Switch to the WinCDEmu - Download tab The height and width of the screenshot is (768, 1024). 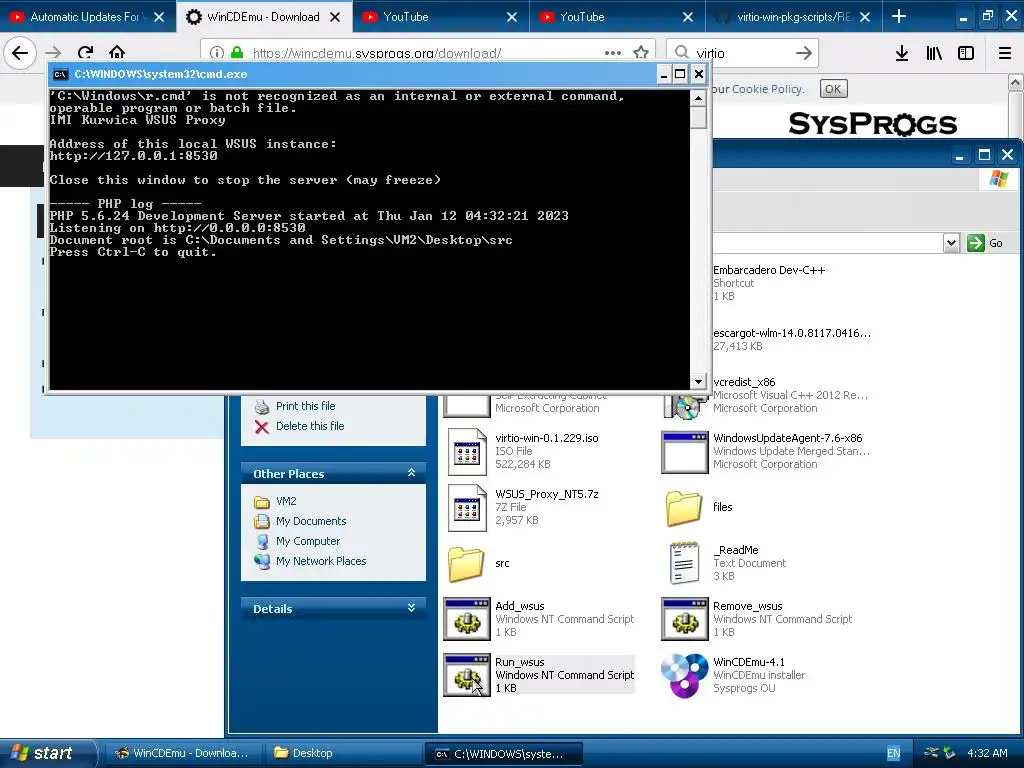263,17
